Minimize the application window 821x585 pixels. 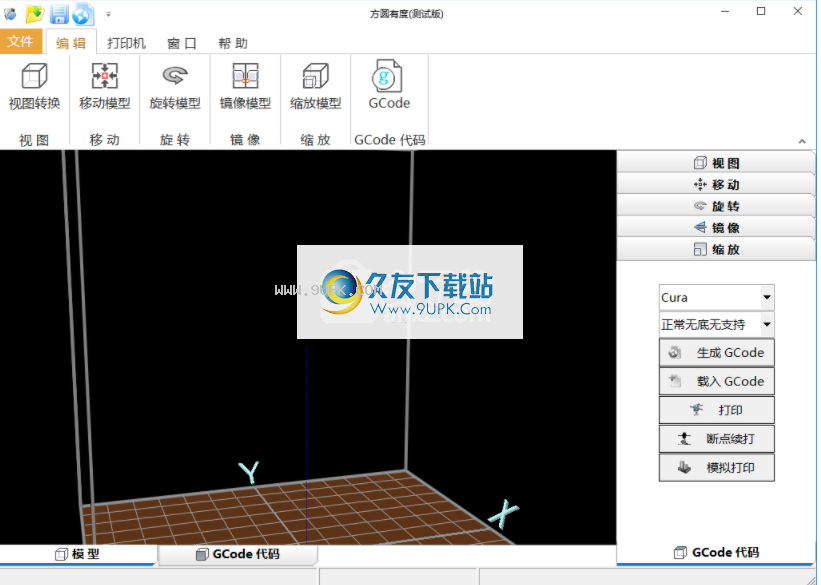tap(725, 12)
